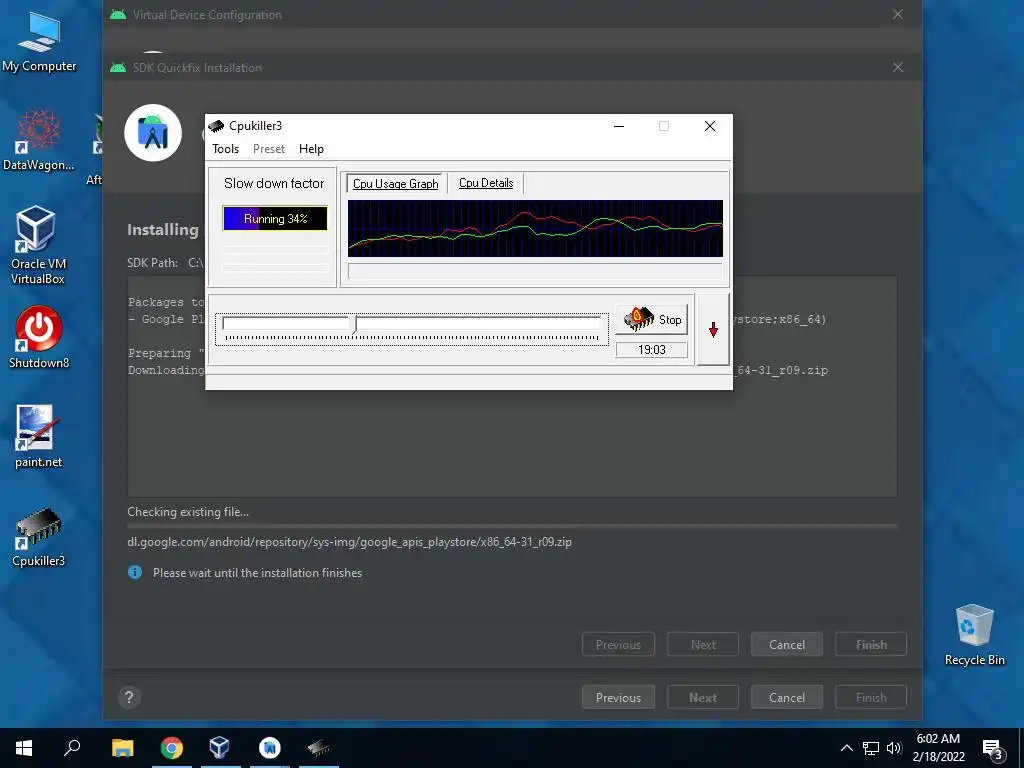
Task: Close the Cpukiller3 window
Action: click(710, 126)
